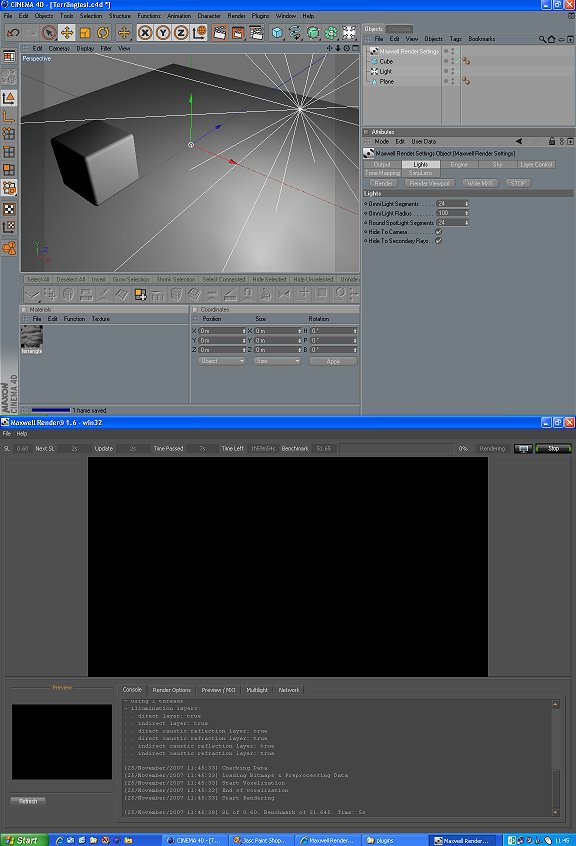Click Render Active View clapperboard icon
The height and width of the screenshot is (846, 576).
pos(220,33)
